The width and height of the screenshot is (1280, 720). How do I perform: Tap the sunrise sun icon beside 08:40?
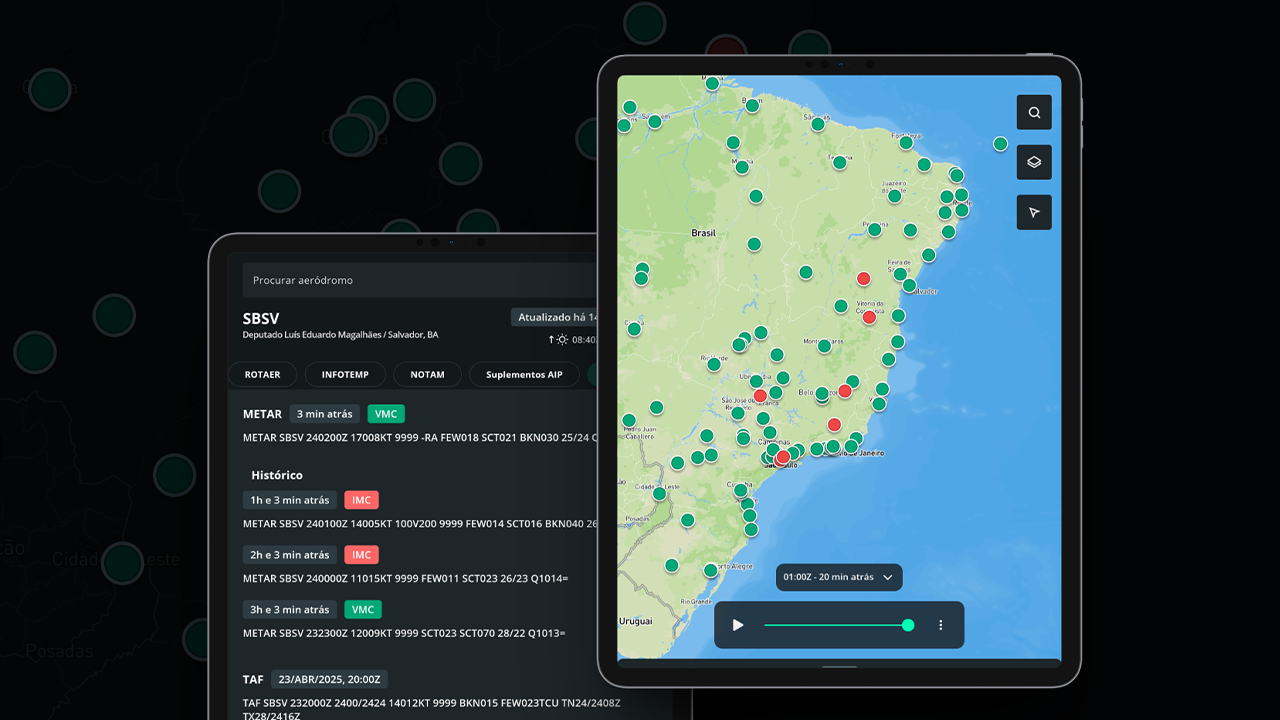click(562, 340)
